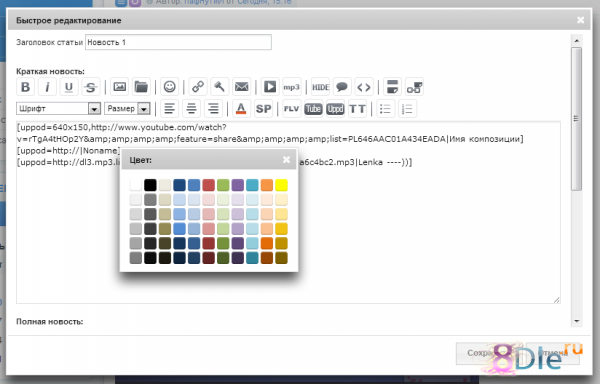This screenshot has height=384, width=600.
Task: Close the Цвет color popup
Action: [286, 159]
